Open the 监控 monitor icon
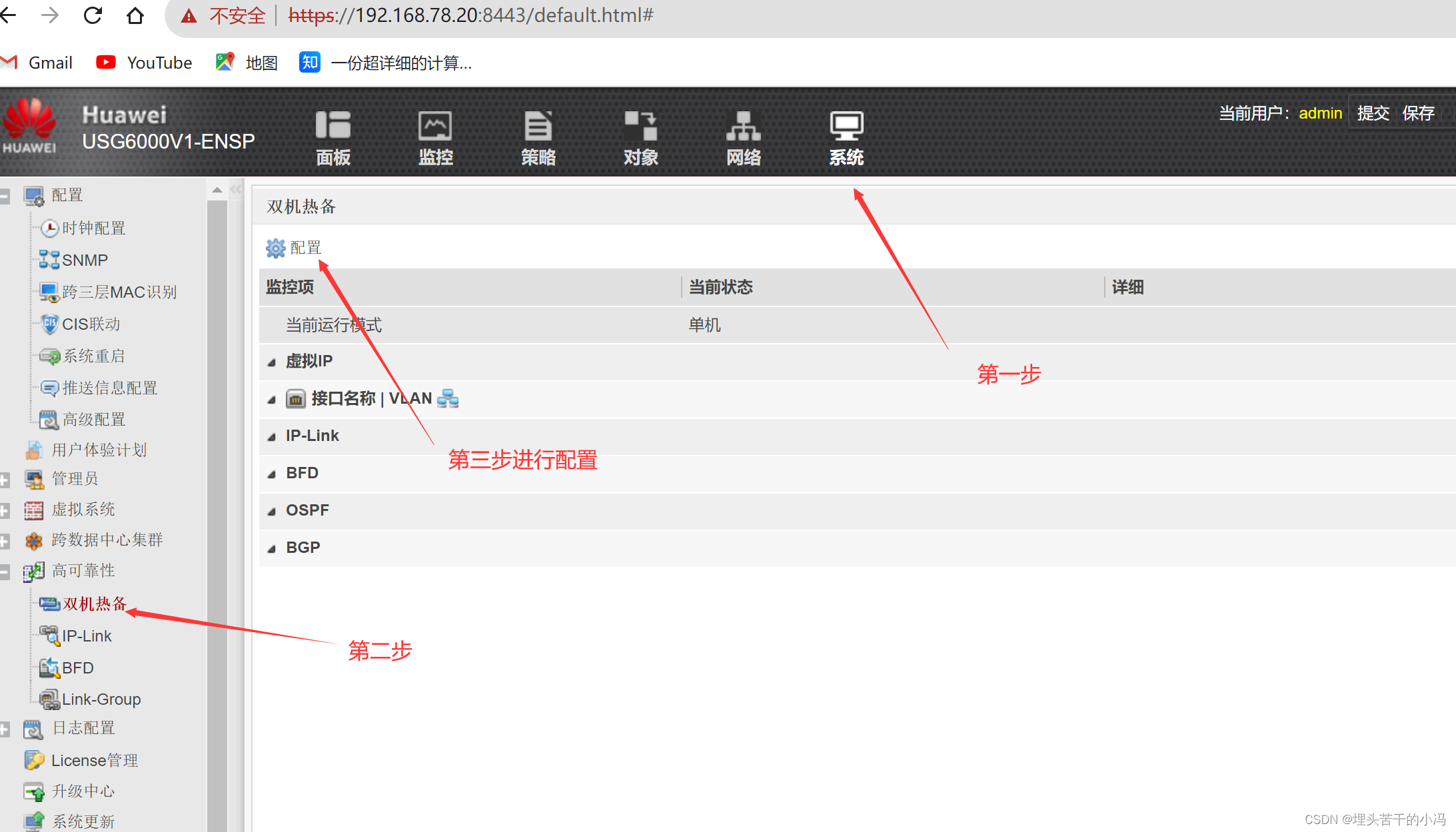The width and height of the screenshot is (1456, 832). coord(435,125)
